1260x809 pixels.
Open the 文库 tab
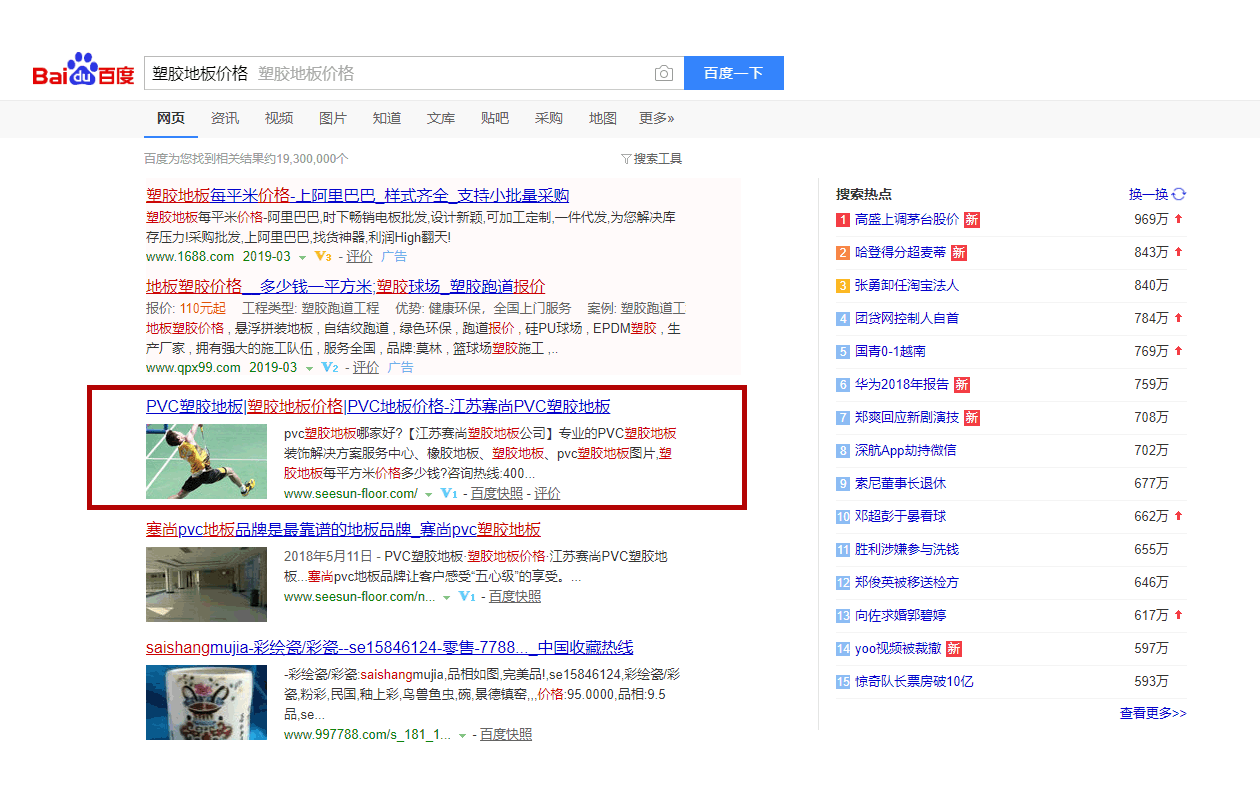pyautogui.click(x=441, y=118)
